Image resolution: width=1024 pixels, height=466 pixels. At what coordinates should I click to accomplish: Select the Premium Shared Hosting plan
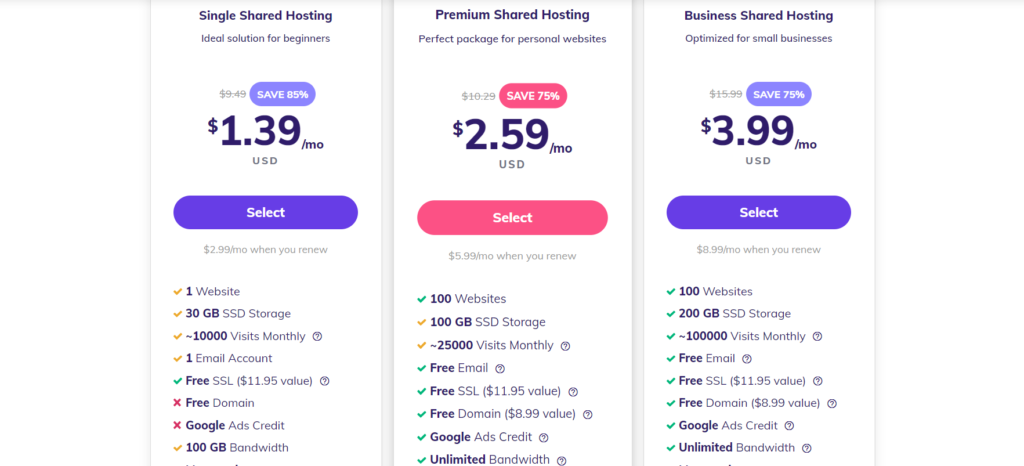click(x=512, y=217)
